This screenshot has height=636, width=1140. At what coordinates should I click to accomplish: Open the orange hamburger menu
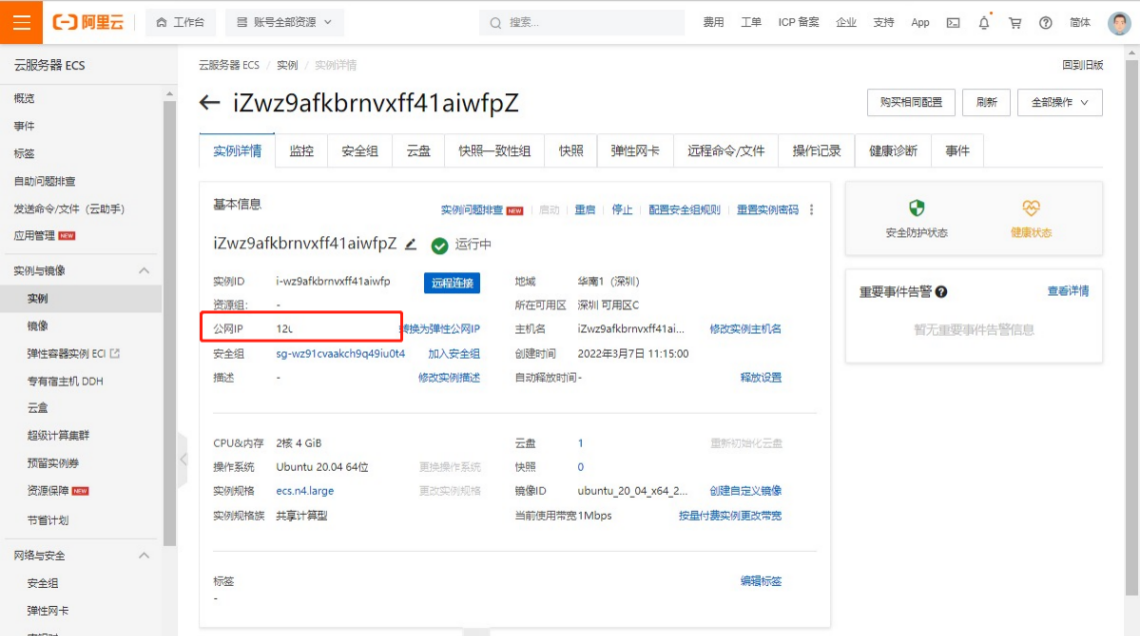click(x=21, y=22)
